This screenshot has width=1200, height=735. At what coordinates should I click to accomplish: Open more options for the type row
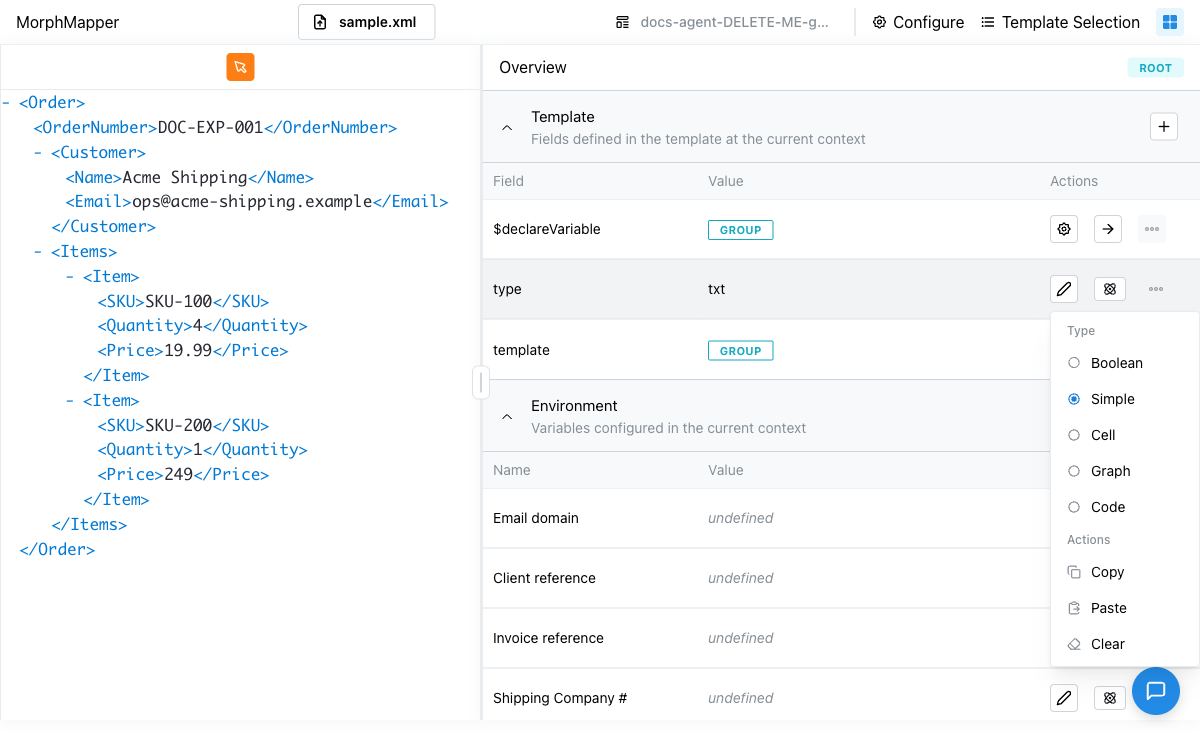[1156, 289]
